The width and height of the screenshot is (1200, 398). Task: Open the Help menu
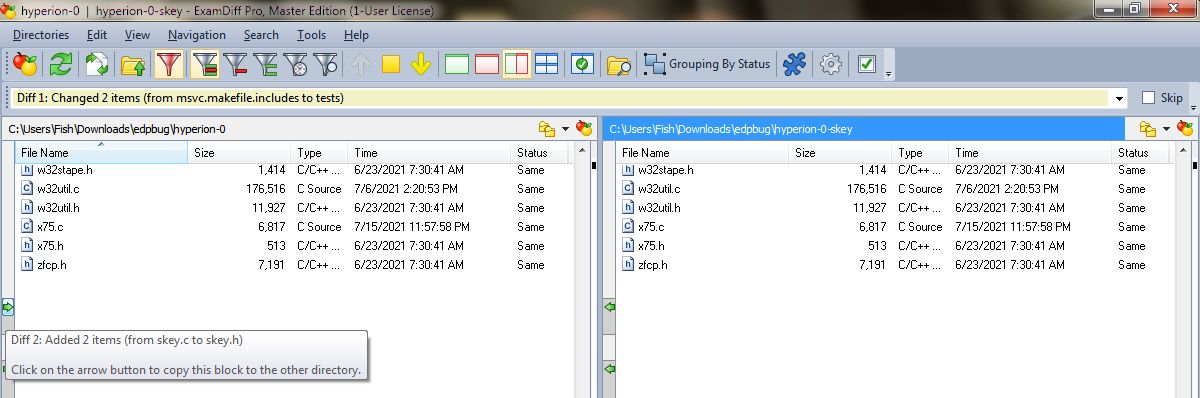(356, 35)
